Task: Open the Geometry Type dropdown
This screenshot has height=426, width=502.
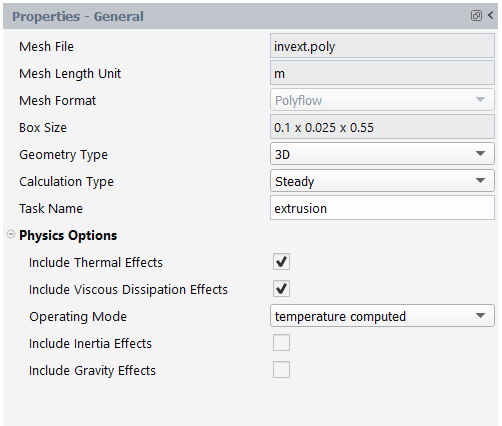Action: [x=382, y=154]
